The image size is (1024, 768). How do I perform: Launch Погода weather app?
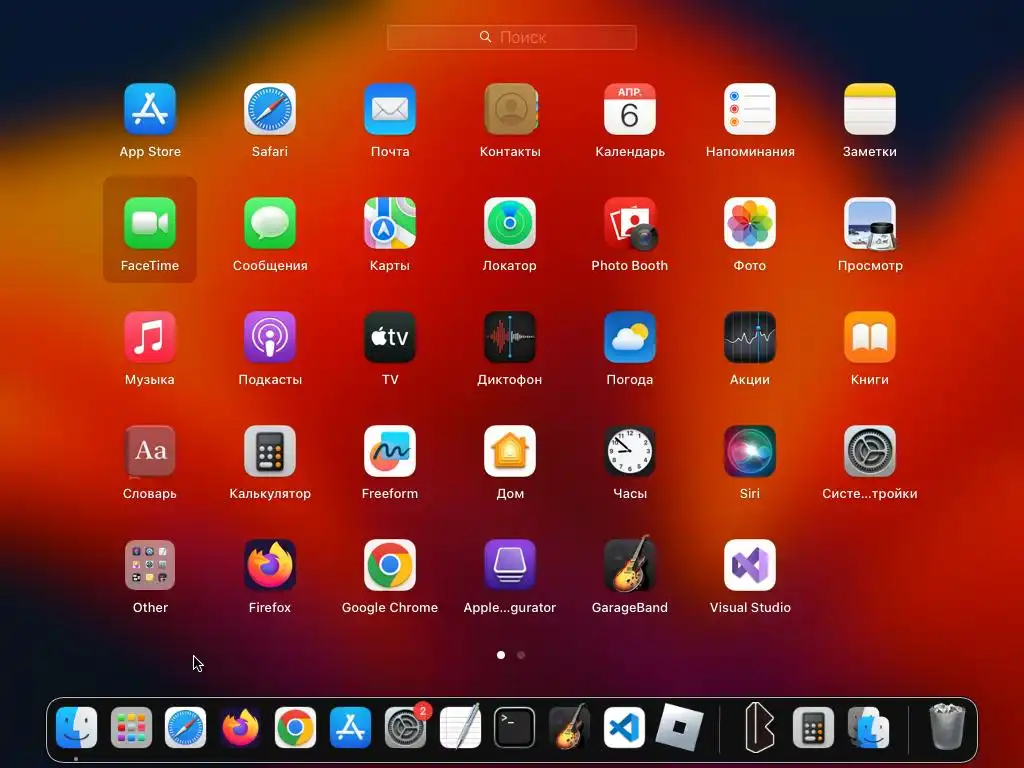pos(630,337)
